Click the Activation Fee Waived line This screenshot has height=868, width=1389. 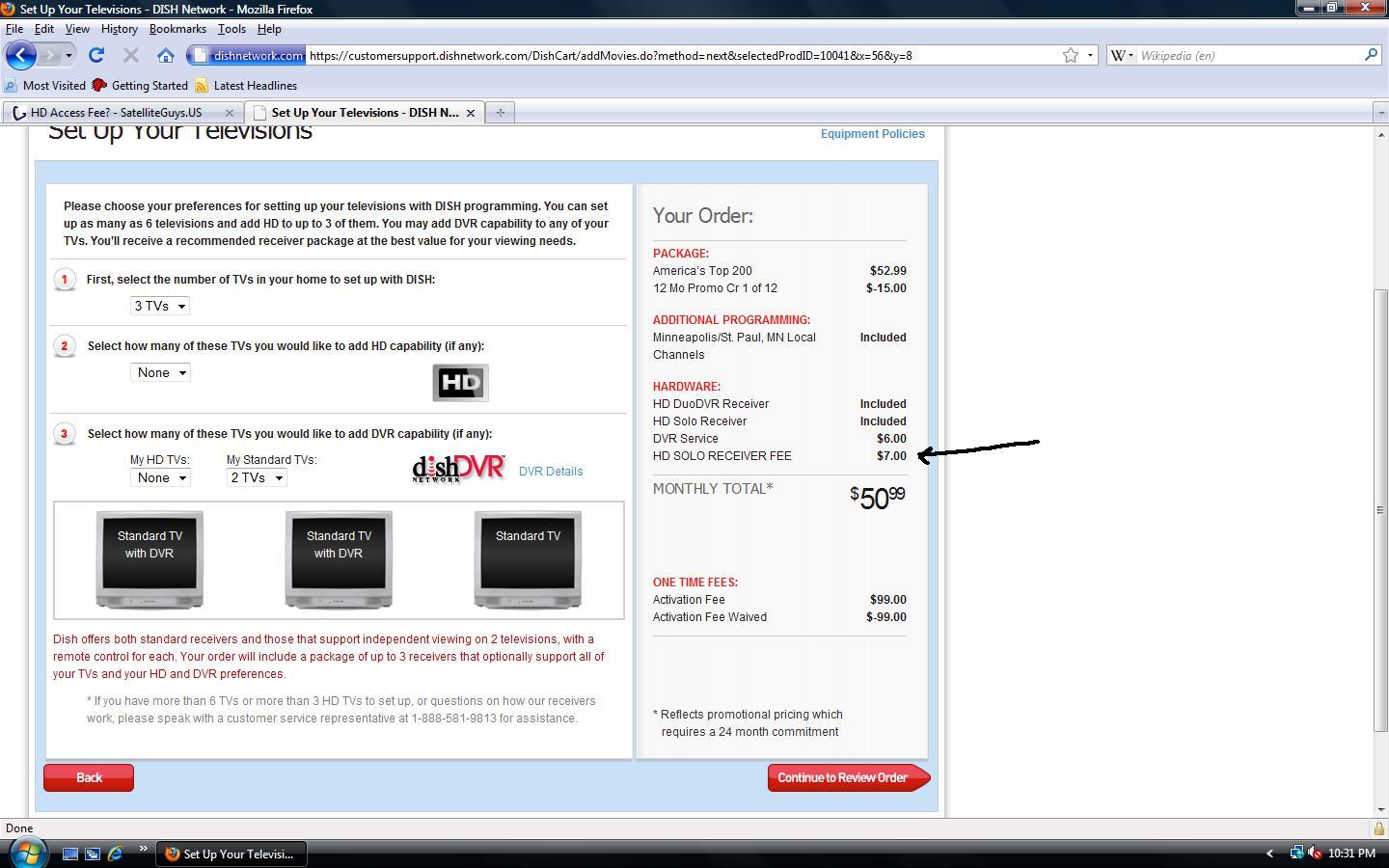[x=779, y=617]
